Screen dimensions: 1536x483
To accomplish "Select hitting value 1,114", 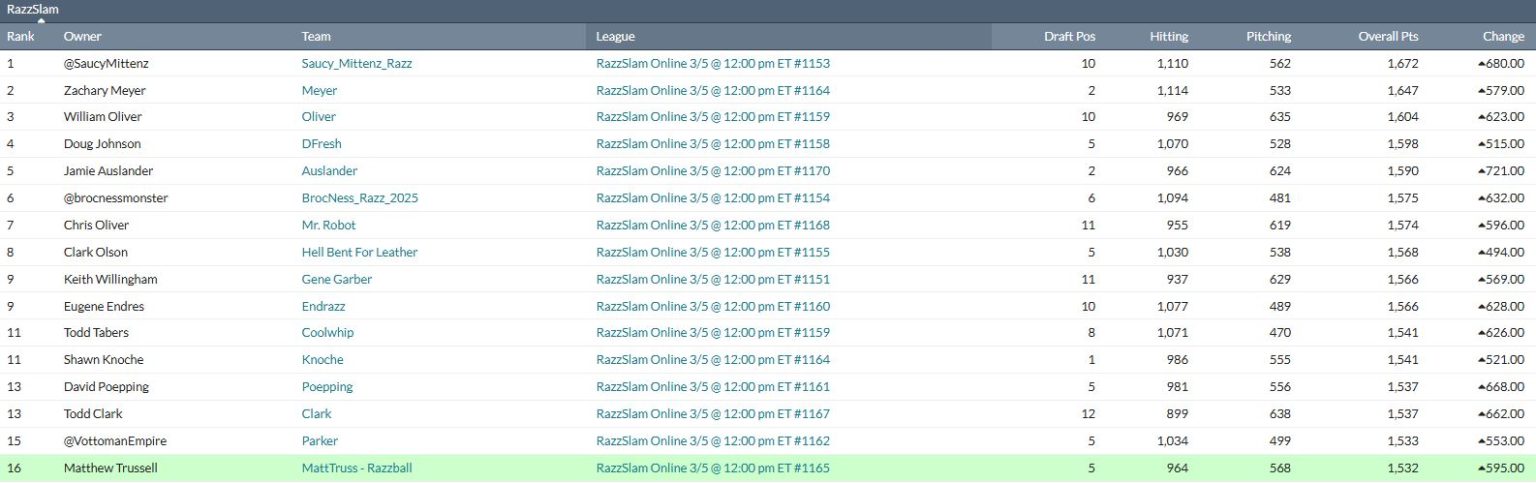I will pyautogui.click(x=1173, y=90).
